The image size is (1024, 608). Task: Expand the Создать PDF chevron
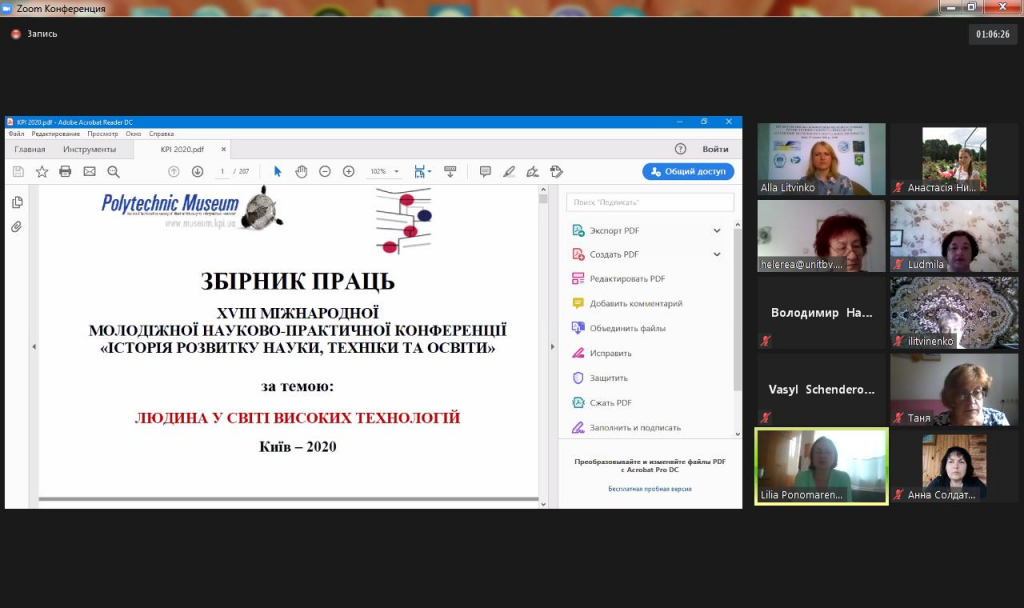coord(717,255)
